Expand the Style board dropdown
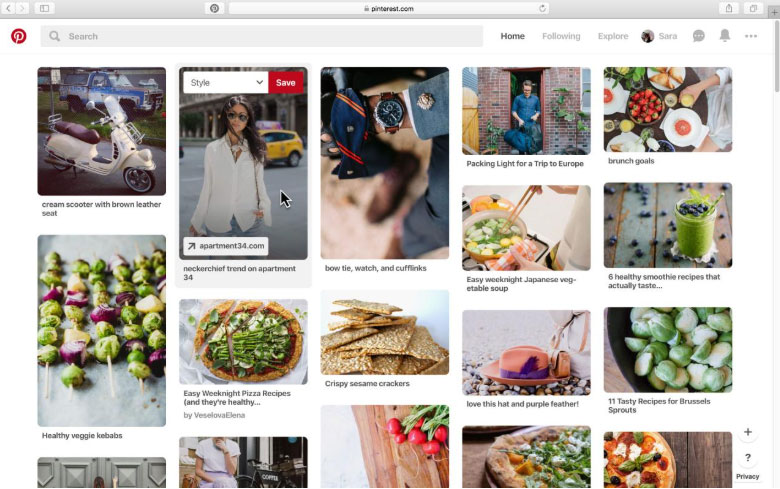780x489 pixels. 226,83
